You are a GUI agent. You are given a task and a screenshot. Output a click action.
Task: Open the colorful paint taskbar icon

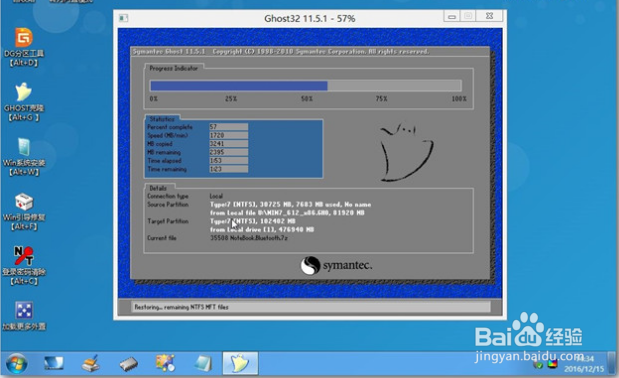pos(165,363)
